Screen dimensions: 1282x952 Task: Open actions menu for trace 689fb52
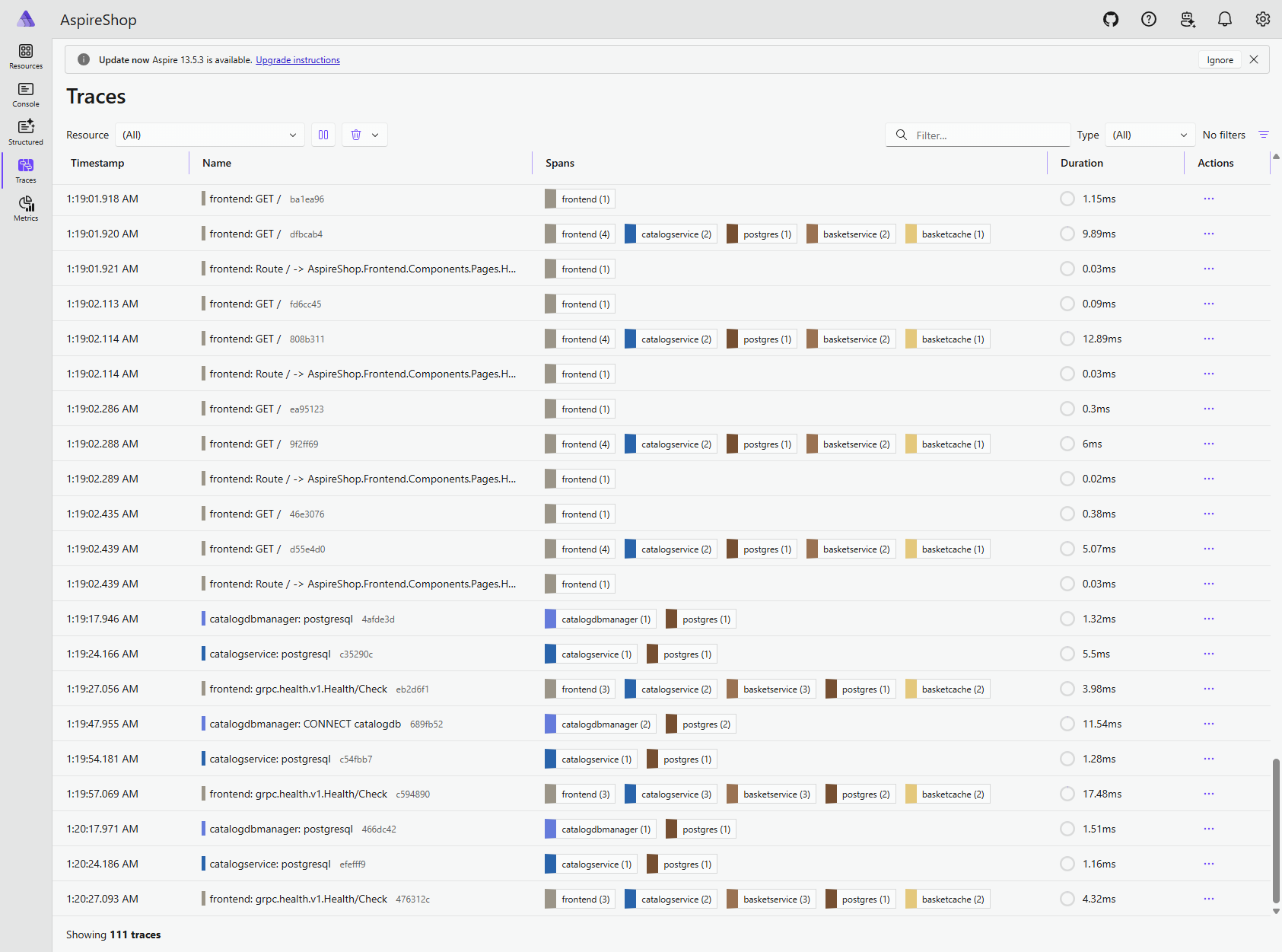click(x=1209, y=724)
